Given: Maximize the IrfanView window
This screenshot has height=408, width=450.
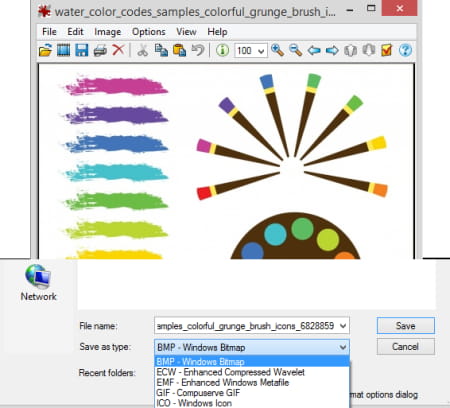Looking at the screenshot, I should click(371, 9).
